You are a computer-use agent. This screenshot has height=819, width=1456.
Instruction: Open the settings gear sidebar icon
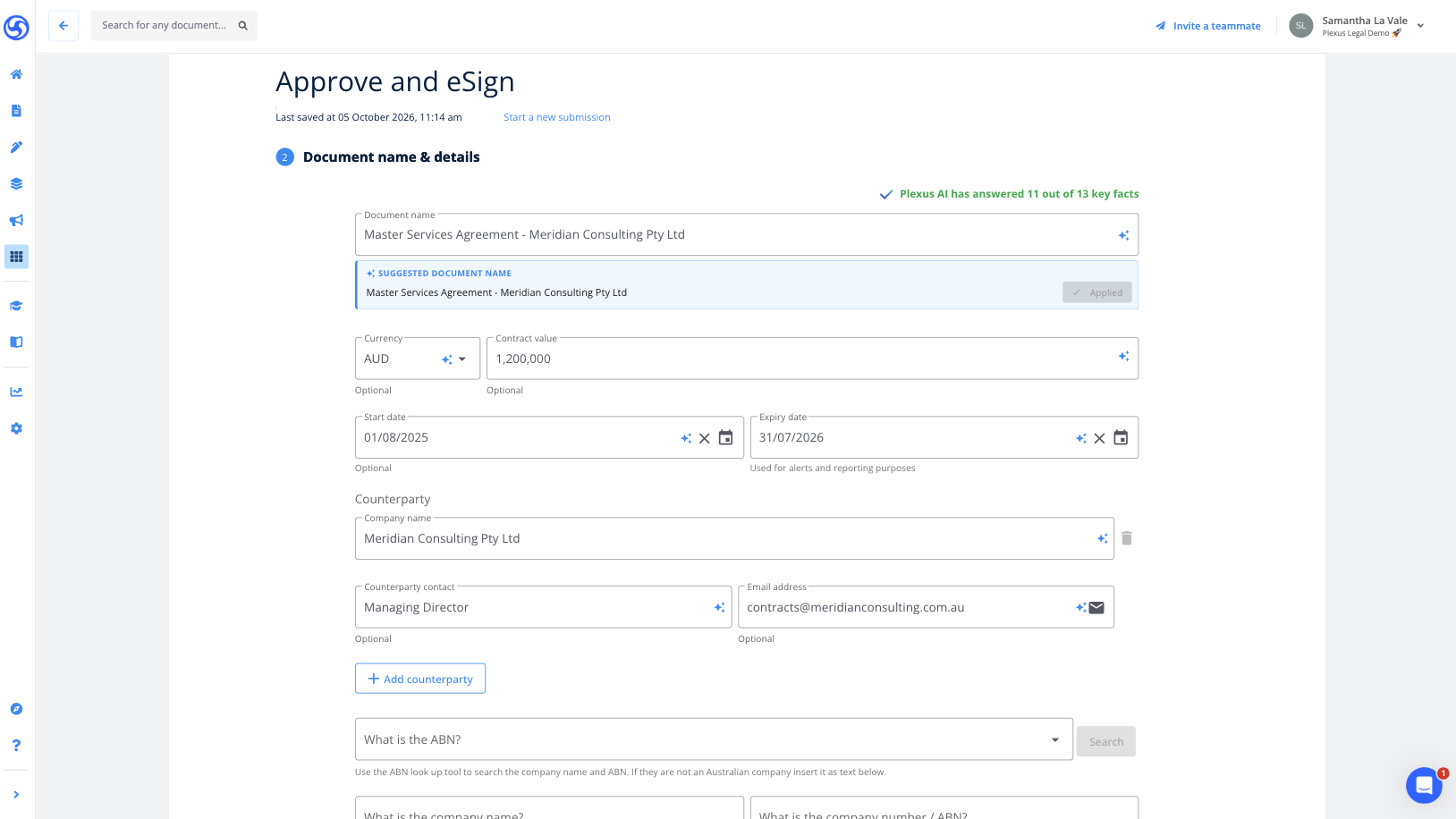tap(16, 428)
